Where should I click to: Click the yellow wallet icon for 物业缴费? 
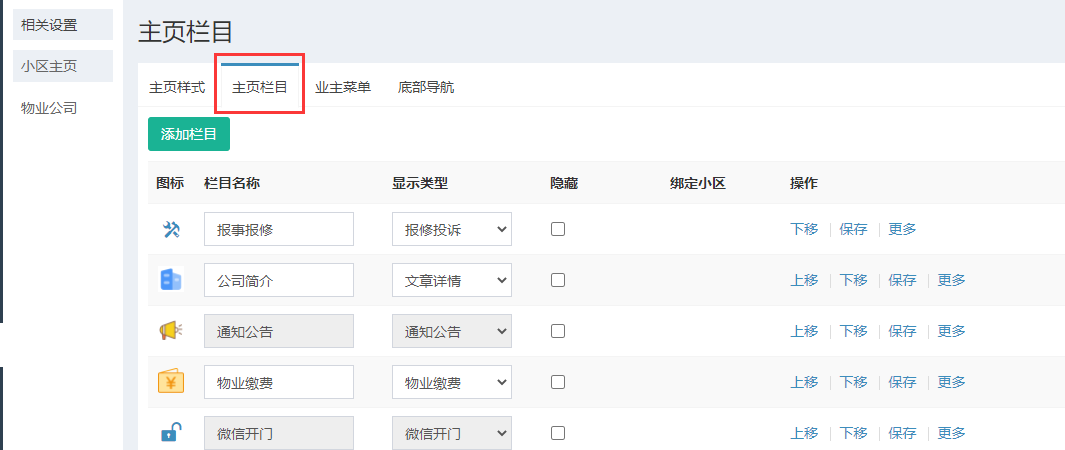170,382
